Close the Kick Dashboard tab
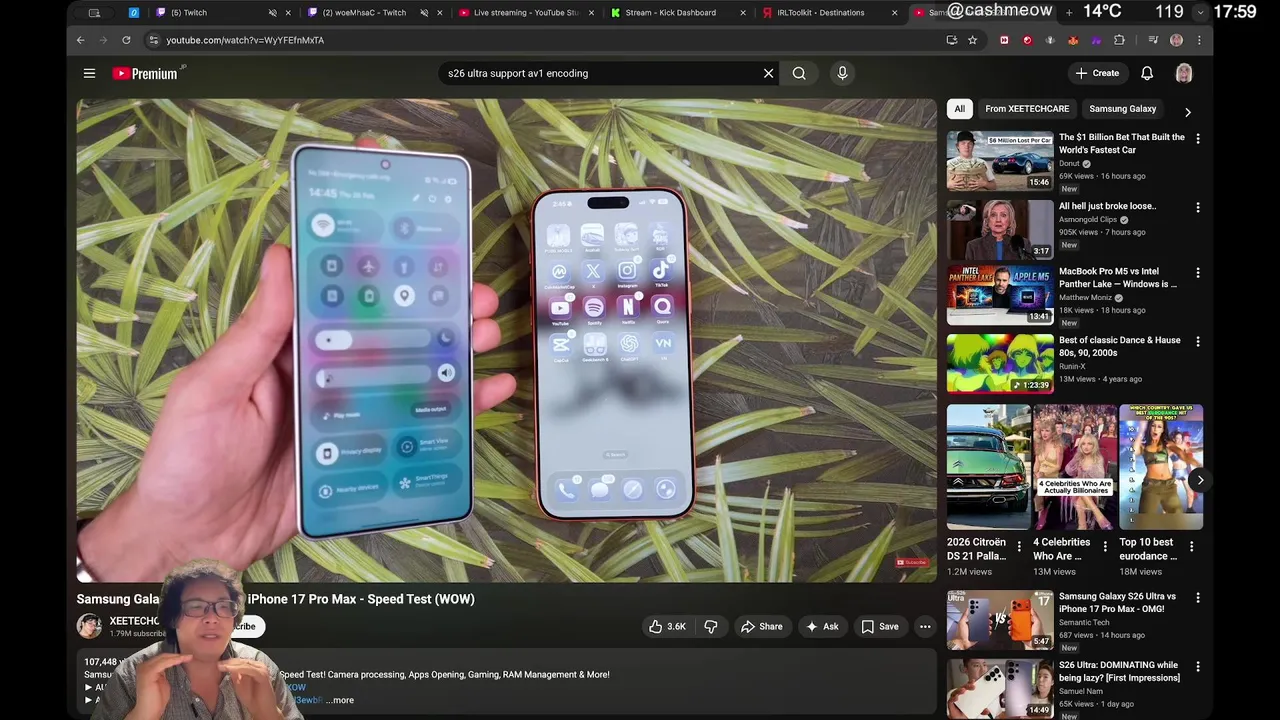Image resolution: width=1280 pixels, height=720 pixels. 742,13
